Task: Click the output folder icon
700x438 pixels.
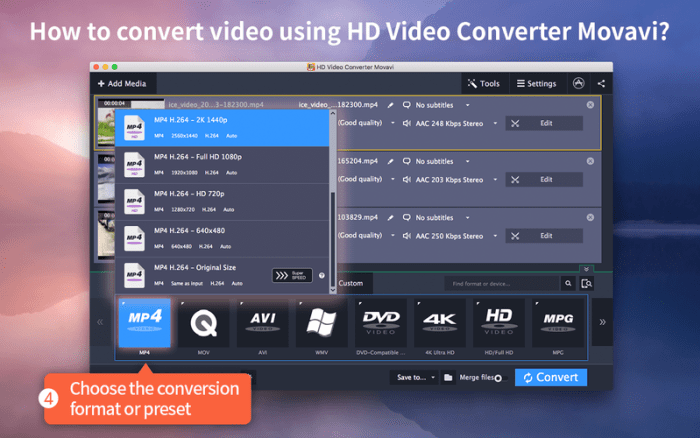Action: point(448,378)
